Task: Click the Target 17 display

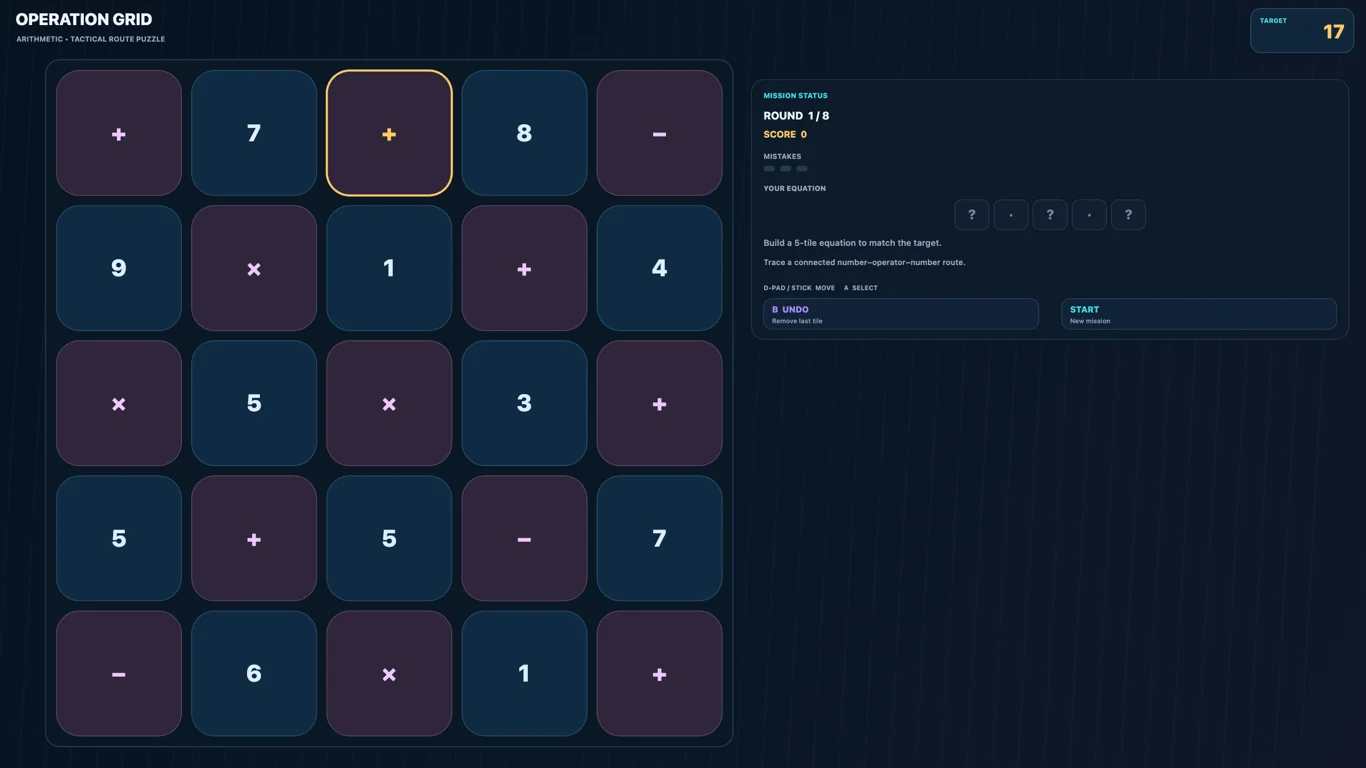Action: 1302,30
